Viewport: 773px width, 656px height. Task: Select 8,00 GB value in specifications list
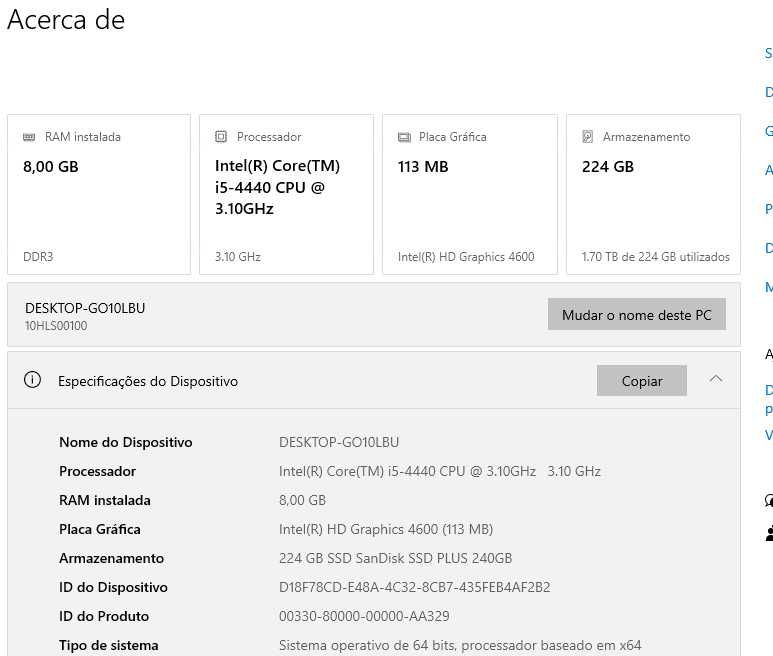302,500
